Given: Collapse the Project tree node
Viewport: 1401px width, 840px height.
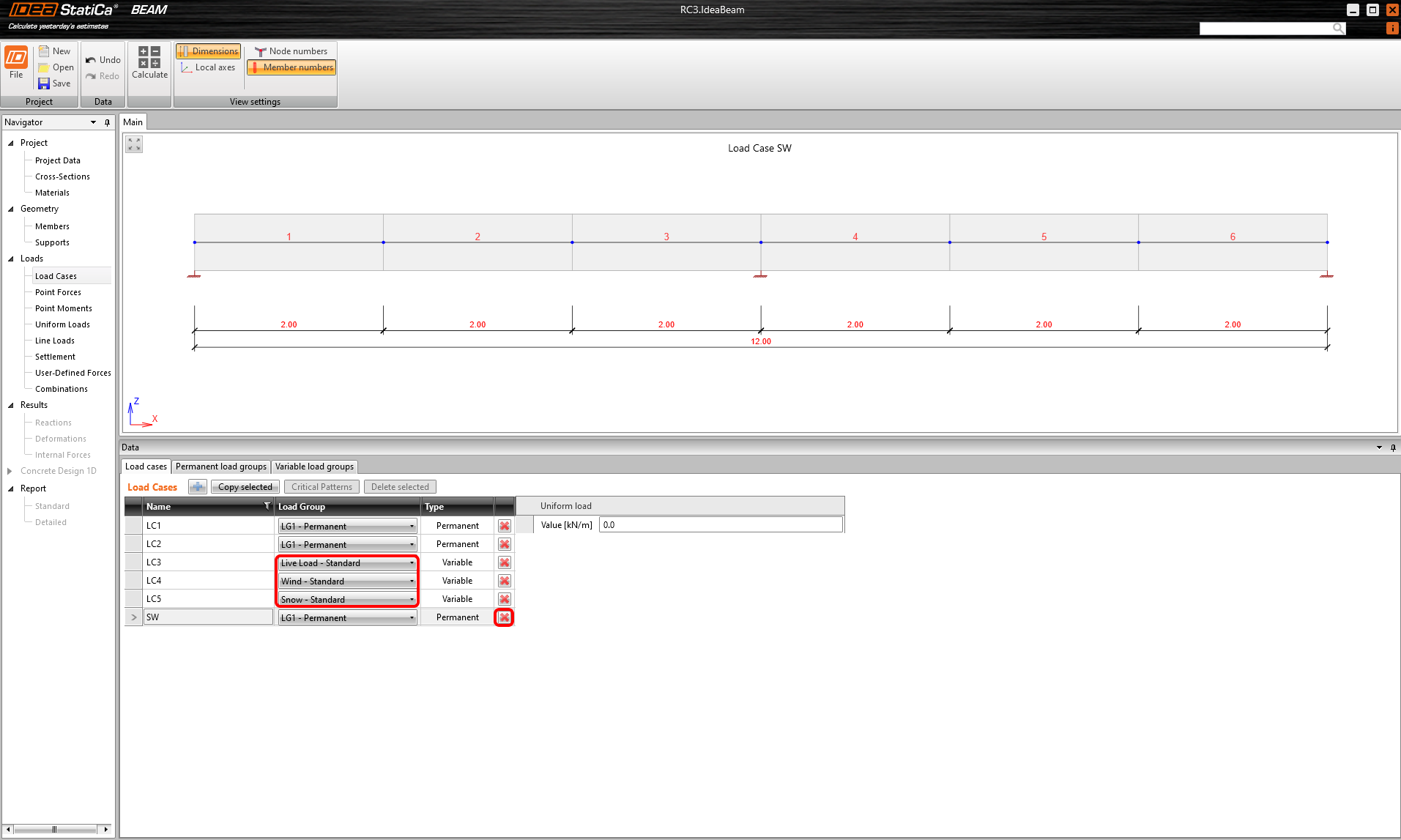Looking at the screenshot, I should pos(11,143).
